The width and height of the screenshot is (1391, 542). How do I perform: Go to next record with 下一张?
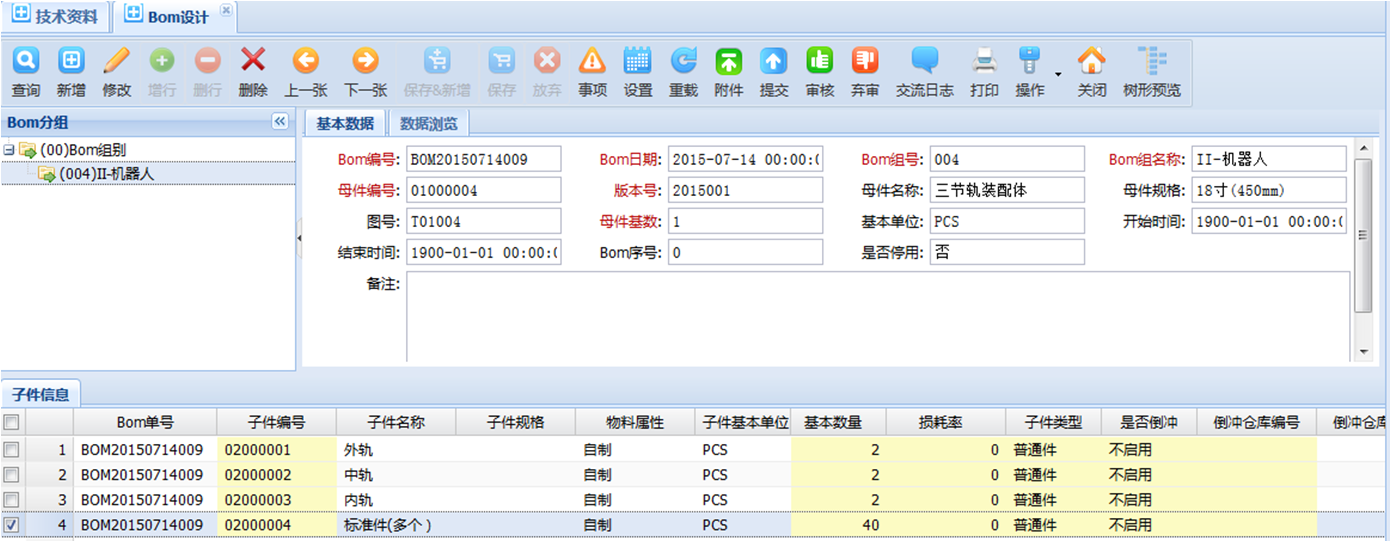coord(365,62)
